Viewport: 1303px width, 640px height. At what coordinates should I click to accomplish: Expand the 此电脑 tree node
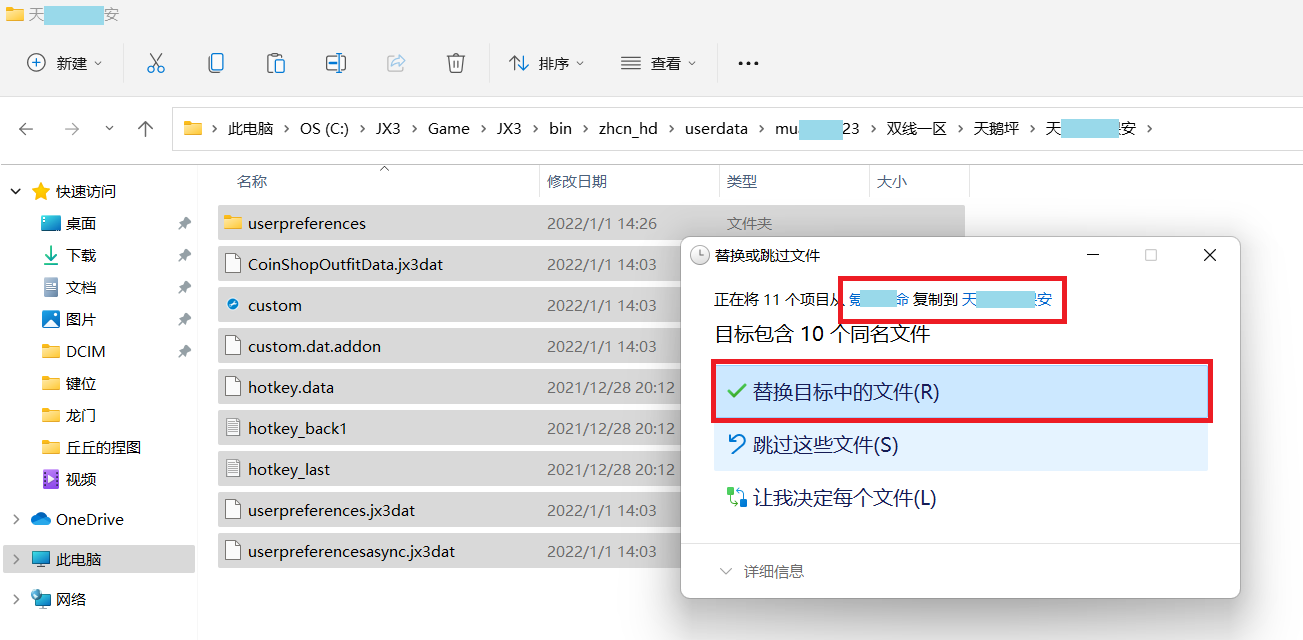click(x=16, y=559)
